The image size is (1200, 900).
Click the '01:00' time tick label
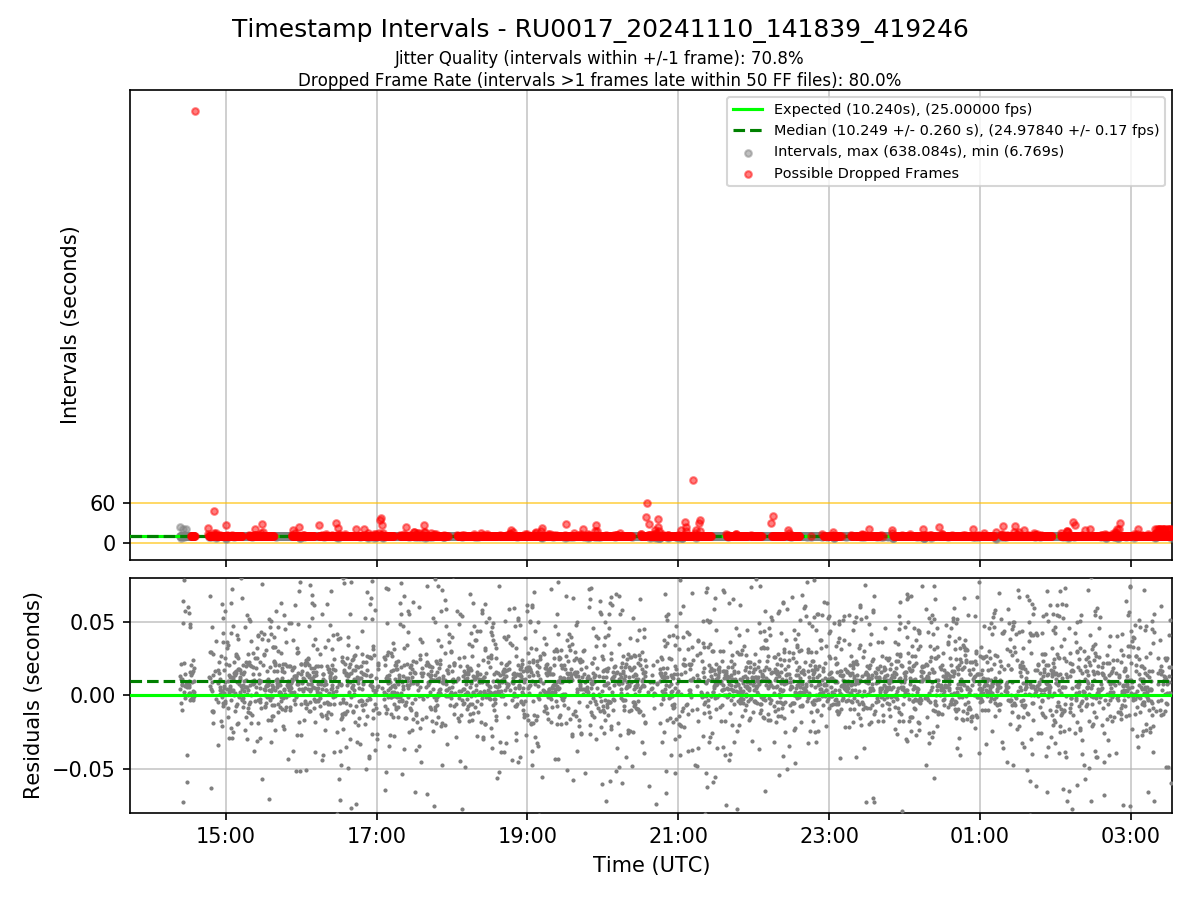pyautogui.click(x=980, y=834)
